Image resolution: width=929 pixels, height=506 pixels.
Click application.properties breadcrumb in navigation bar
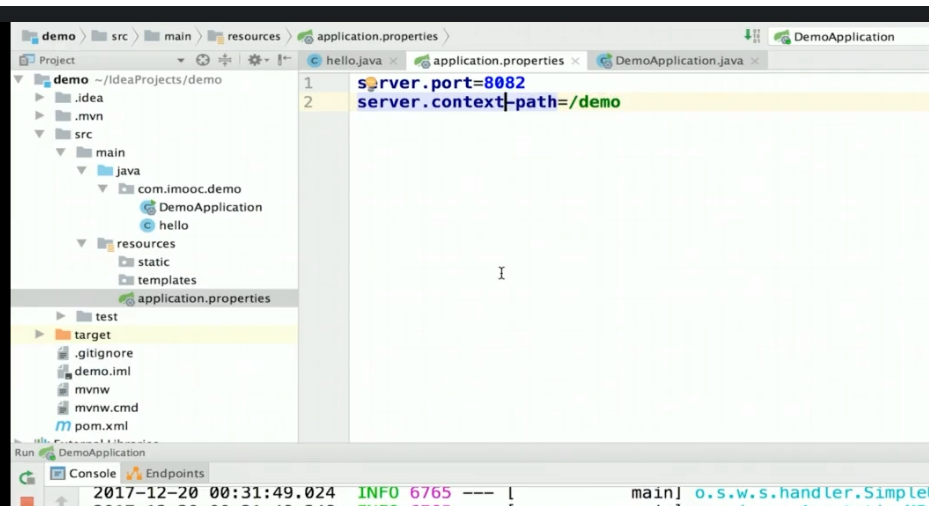click(x=368, y=36)
